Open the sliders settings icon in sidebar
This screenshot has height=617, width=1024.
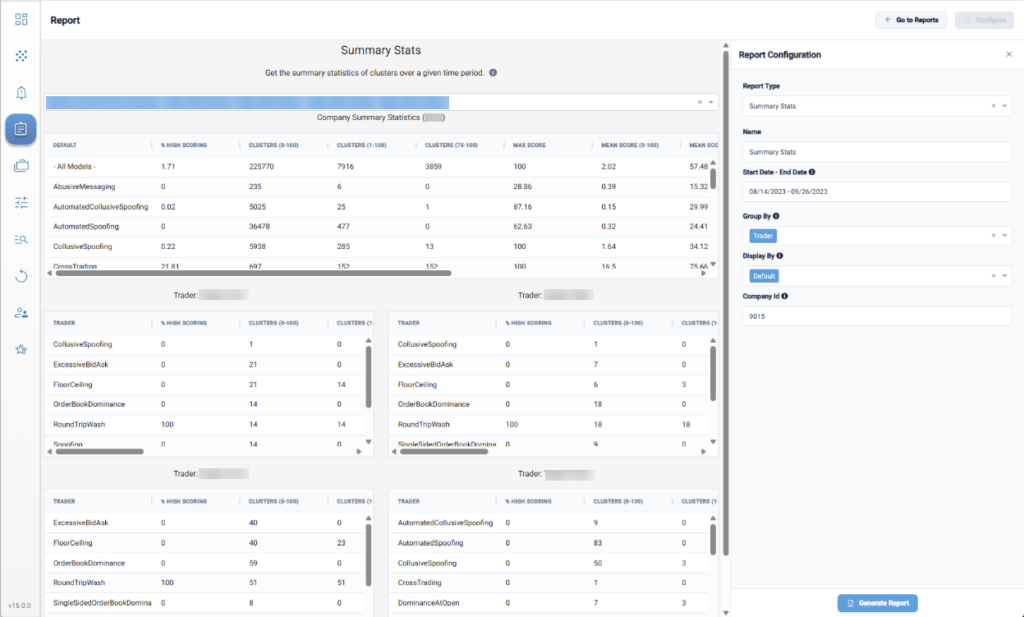click(x=21, y=202)
